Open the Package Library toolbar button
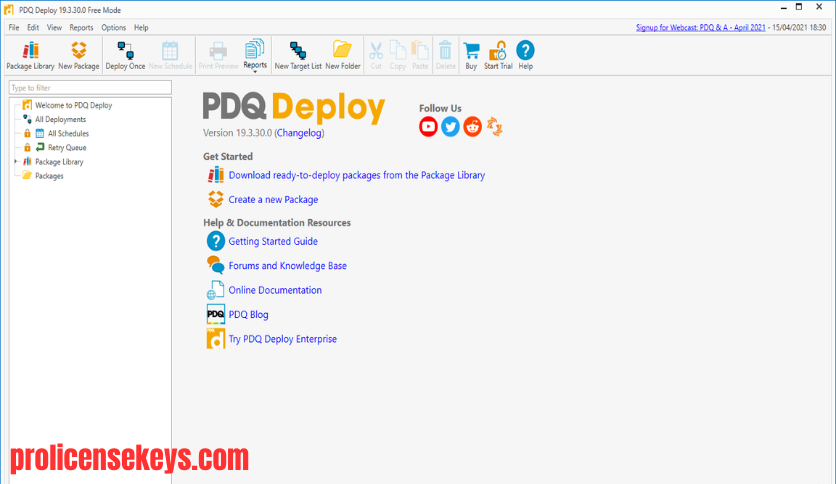Image resolution: width=836 pixels, height=484 pixels. [30, 55]
